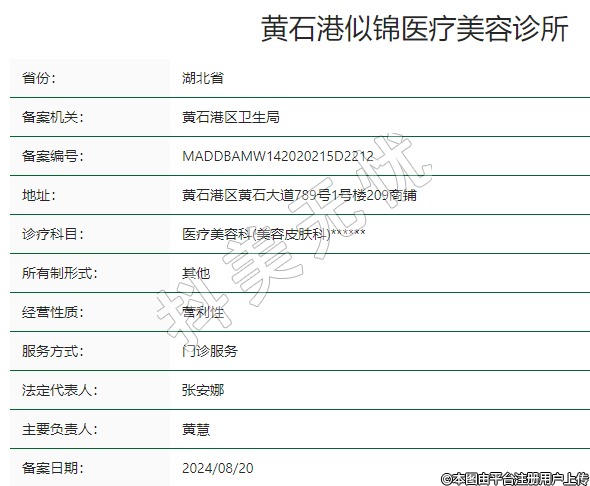Click the address 黄石港区黄石大道789号1号楼209商铺
Viewport: 590px width, 486px height.
tap(300, 195)
